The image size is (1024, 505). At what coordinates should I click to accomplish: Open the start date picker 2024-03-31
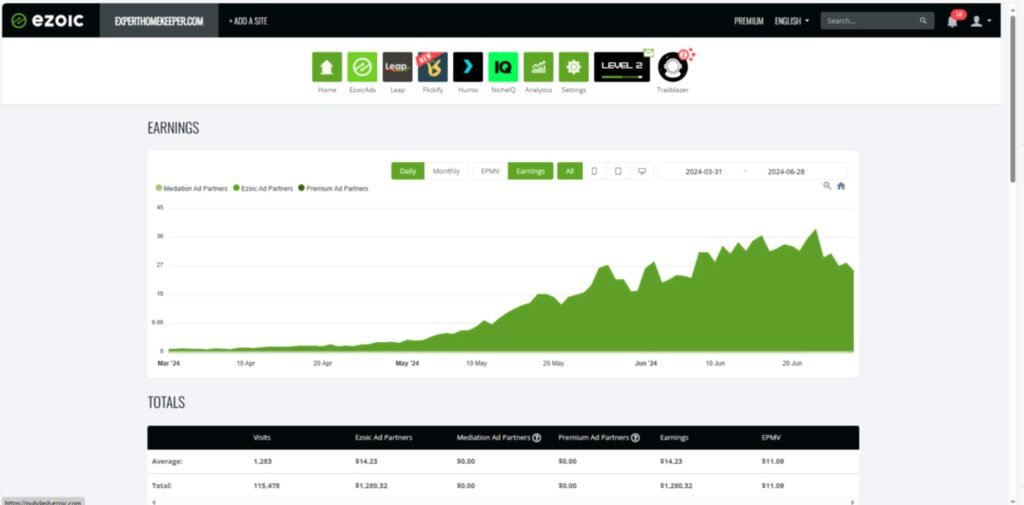click(x=703, y=171)
